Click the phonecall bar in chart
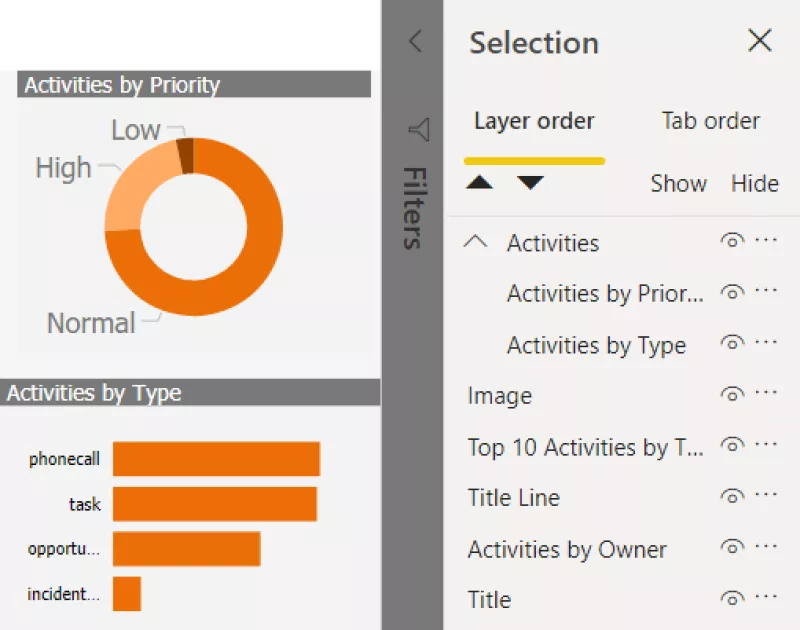The height and width of the screenshot is (630, 800). tap(216, 459)
